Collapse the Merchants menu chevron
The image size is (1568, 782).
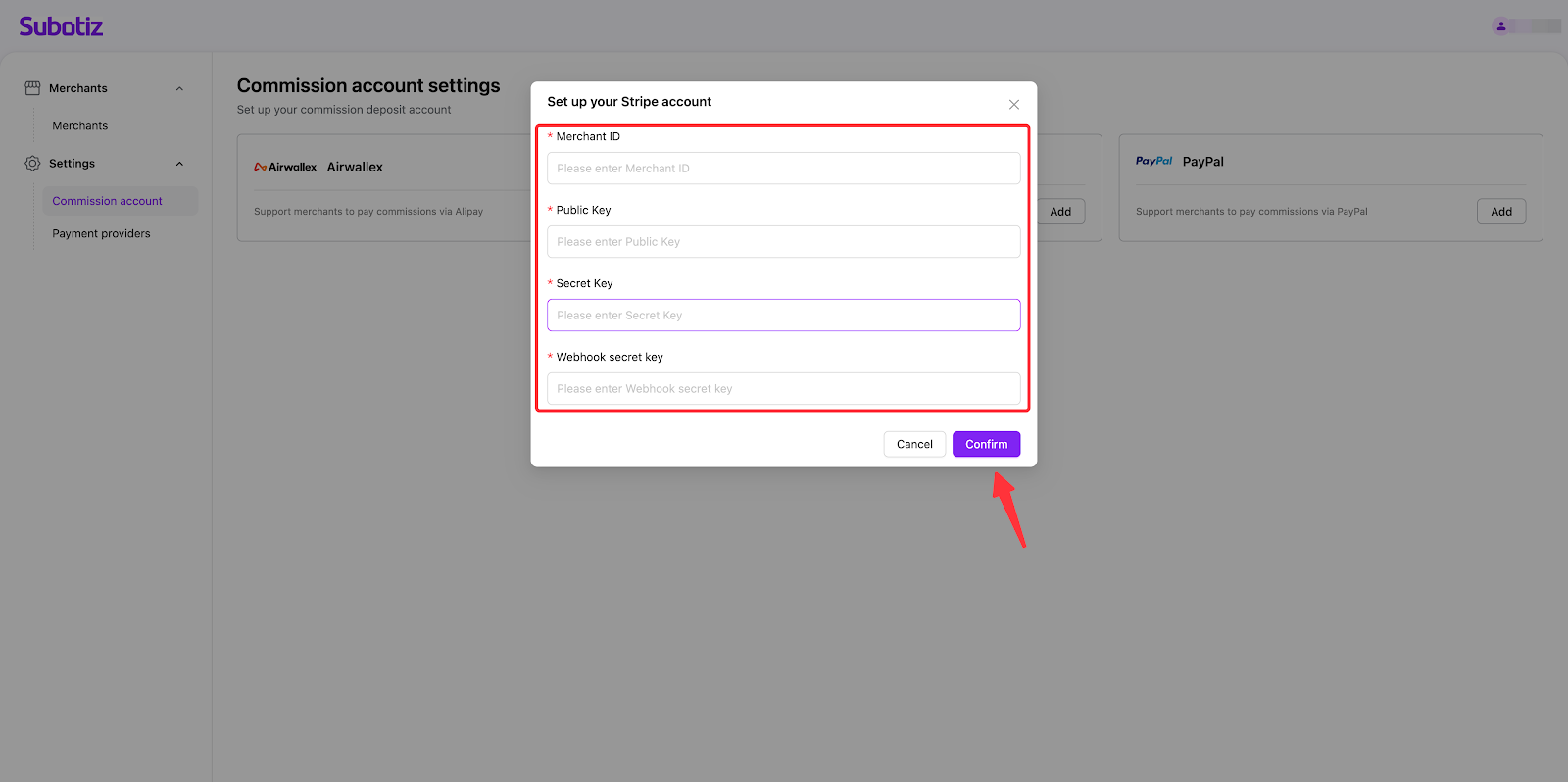pyautogui.click(x=179, y=89)
